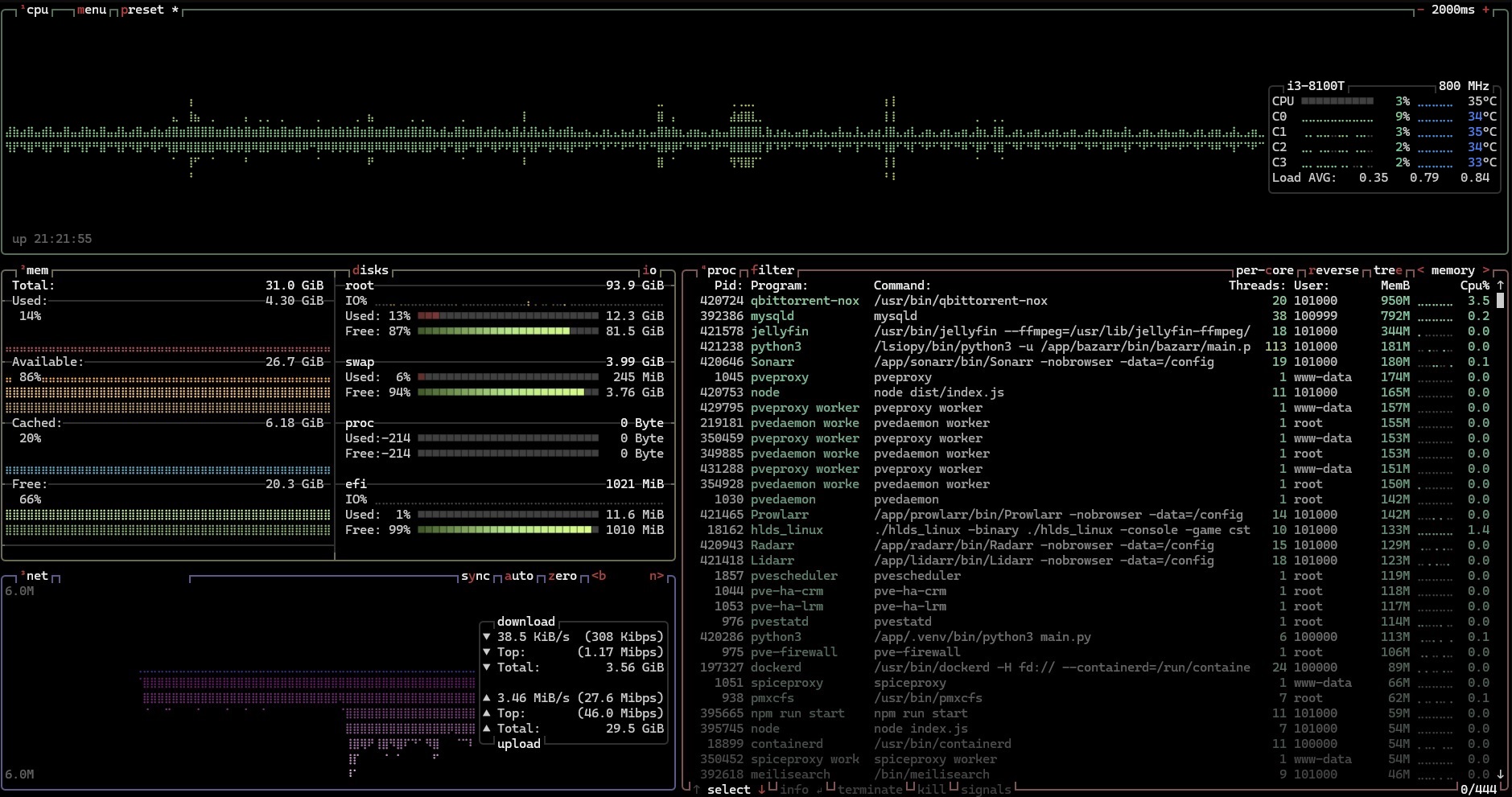Terminate the selected process
Viewport: 1512px width, 797px height.
pyautogui.click(x=870, y=790)
